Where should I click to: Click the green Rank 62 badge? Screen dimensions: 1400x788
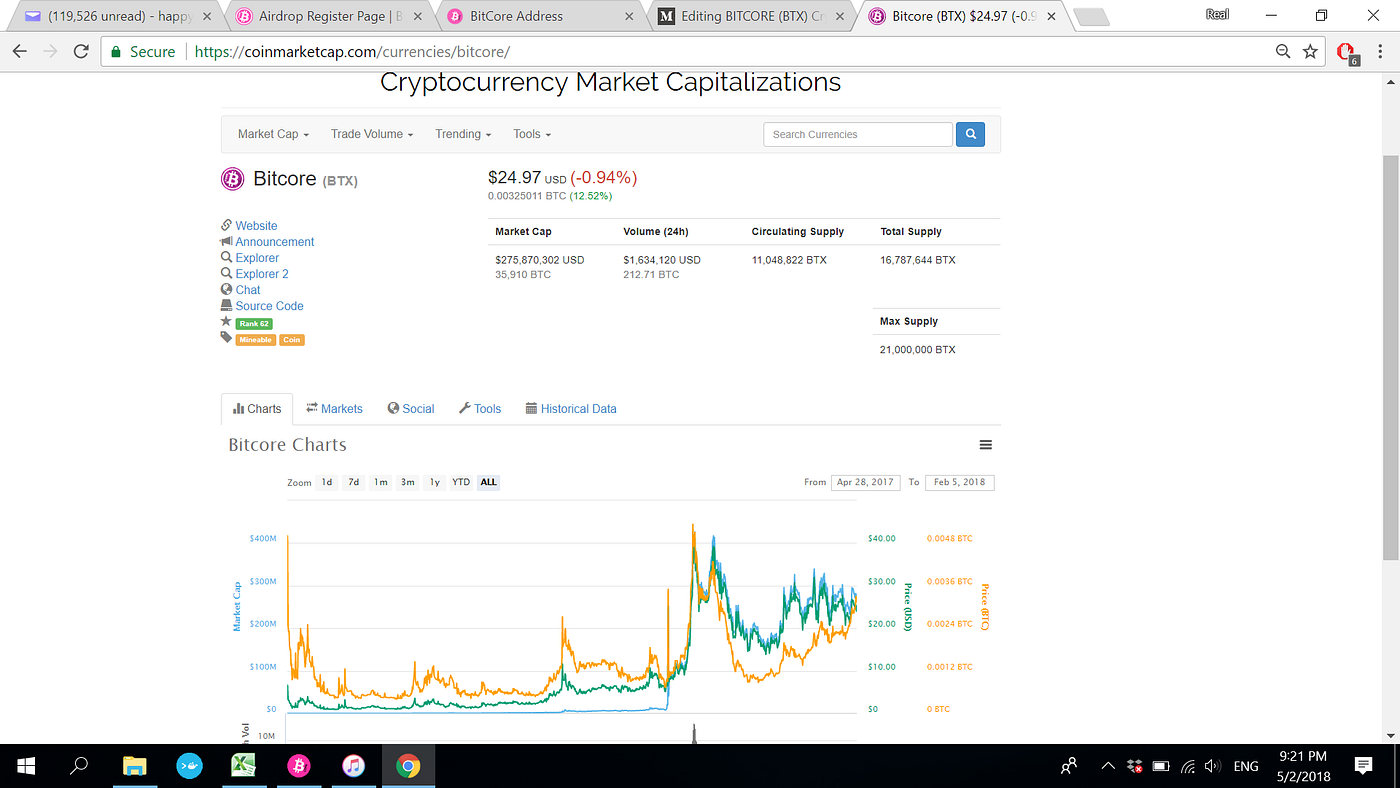tap(254, 324)
